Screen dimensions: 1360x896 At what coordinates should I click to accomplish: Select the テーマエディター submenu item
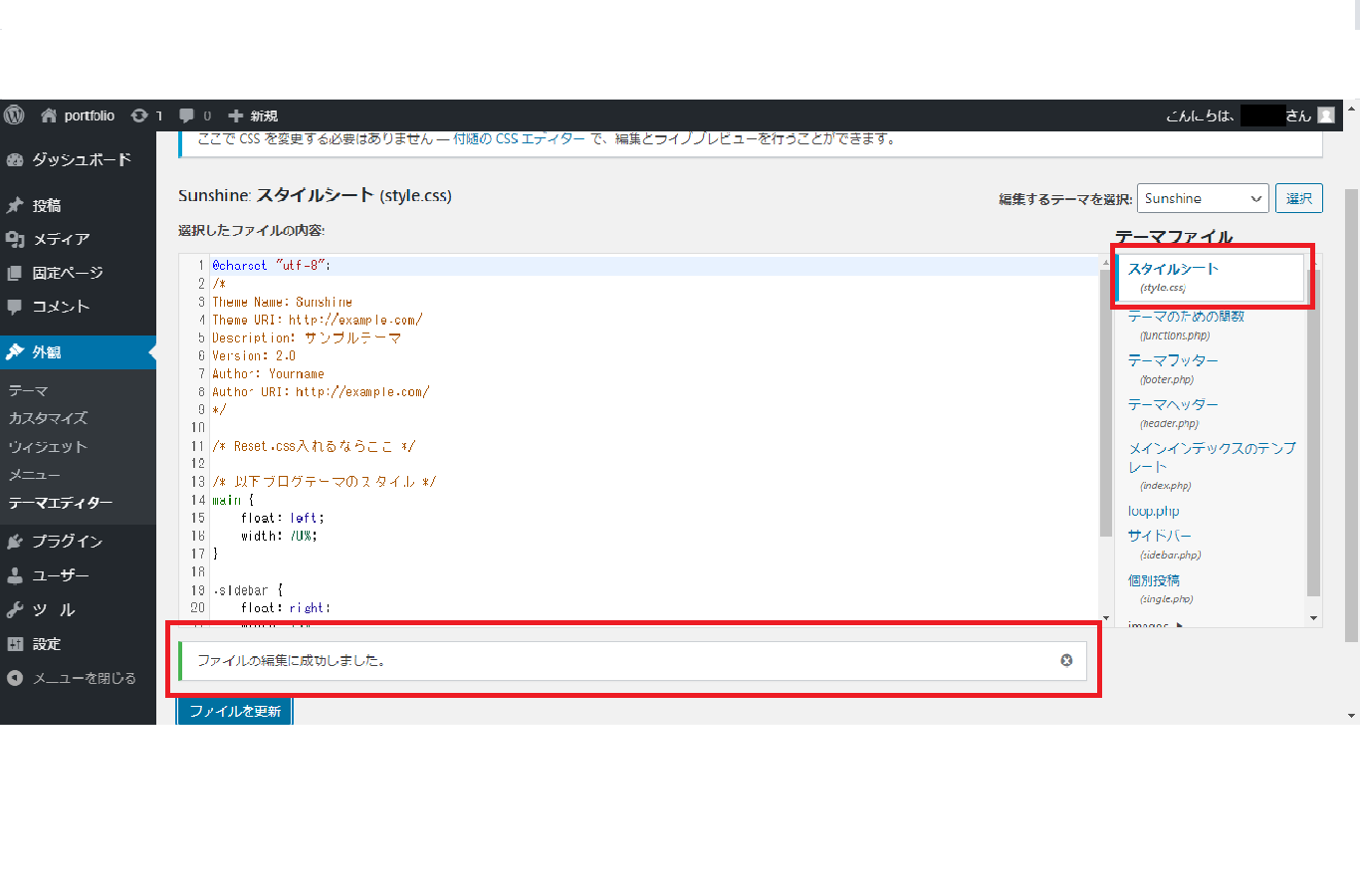pyautogui.click(x=61, y=503)
